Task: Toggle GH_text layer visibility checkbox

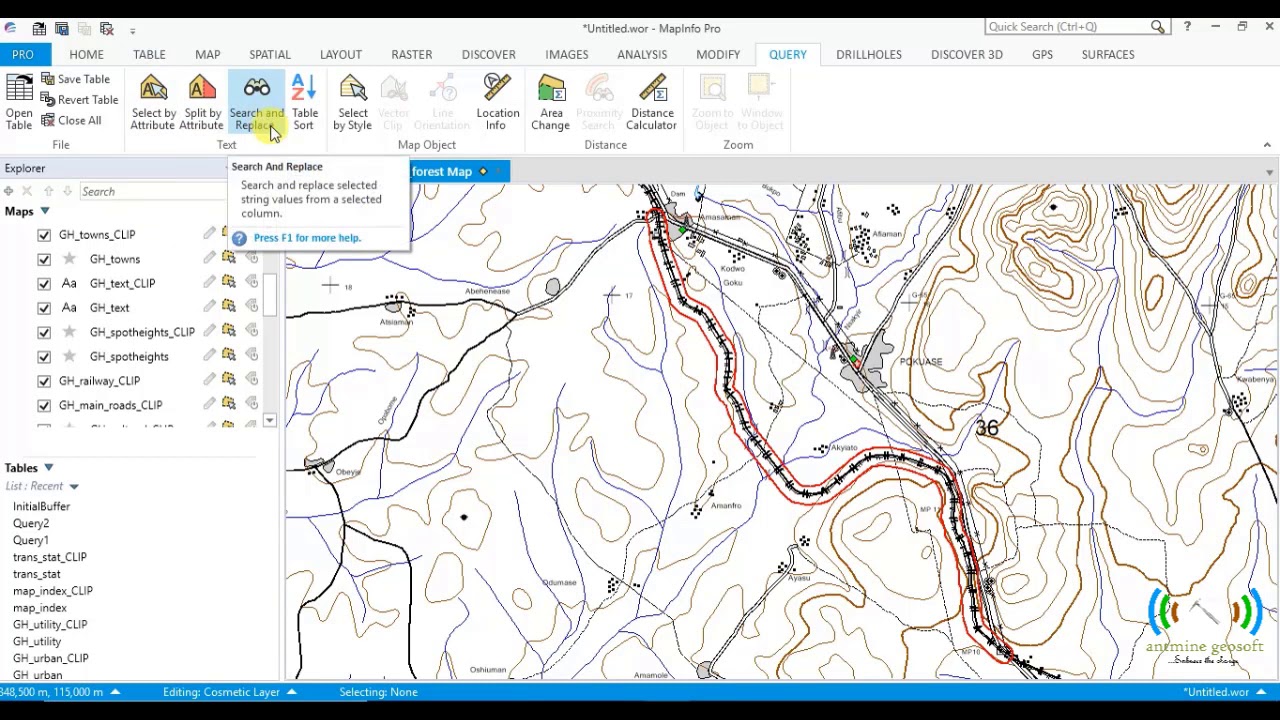Action: [44, 308]
